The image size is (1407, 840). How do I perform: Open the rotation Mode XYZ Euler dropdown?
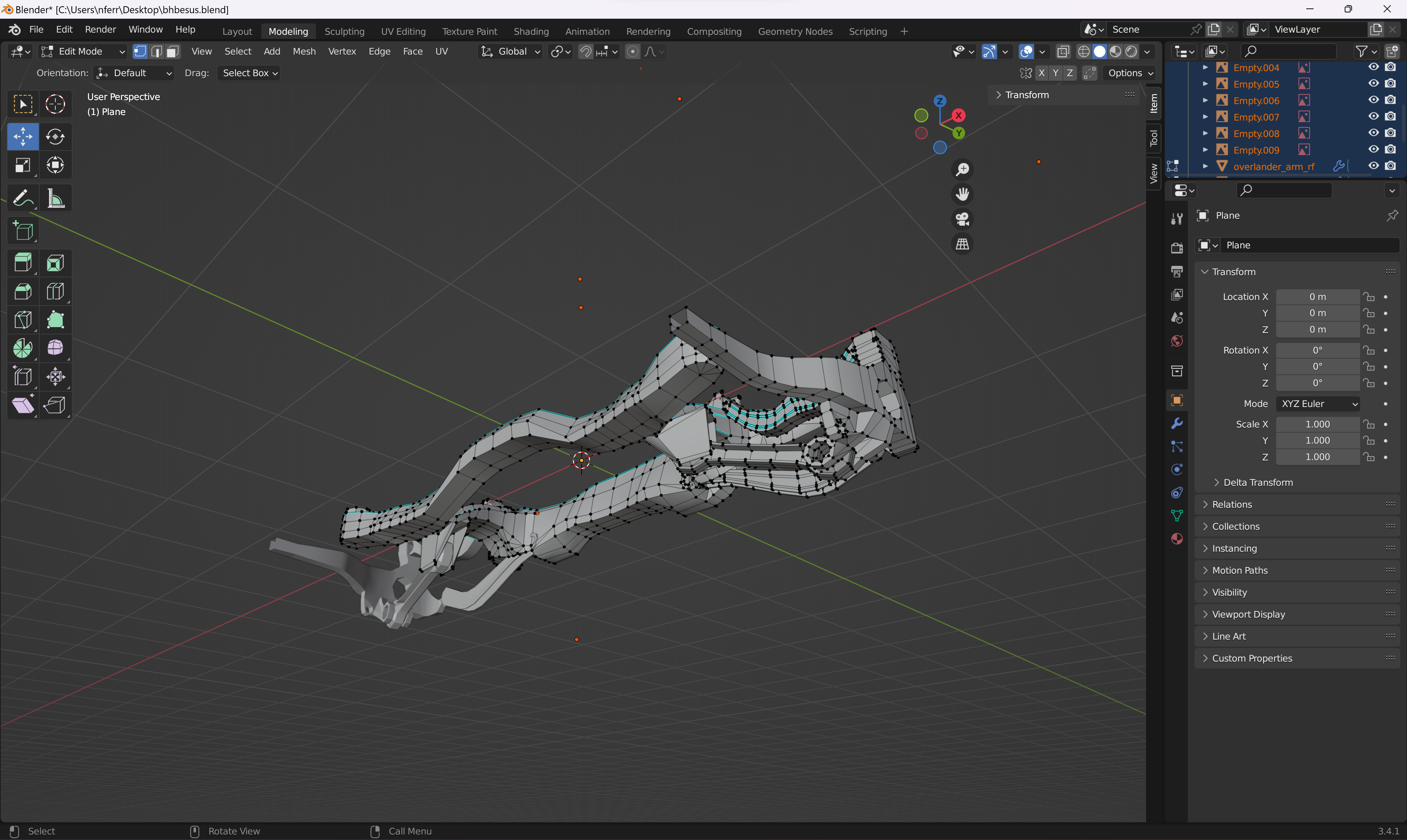pyautogui.click(x=1319, y=404)
